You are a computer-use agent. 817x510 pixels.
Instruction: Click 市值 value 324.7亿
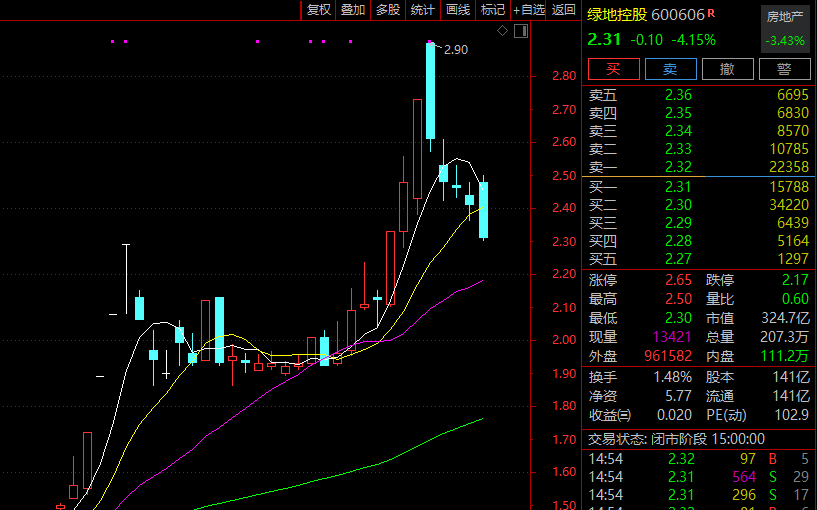(x=785, y=318)
